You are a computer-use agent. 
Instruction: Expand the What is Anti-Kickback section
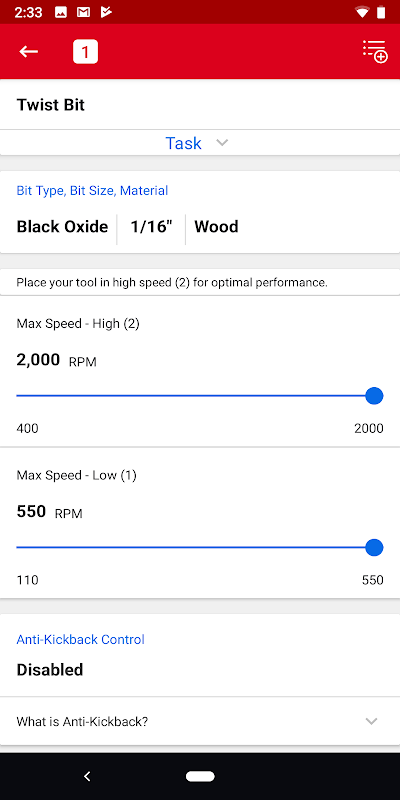200,721
